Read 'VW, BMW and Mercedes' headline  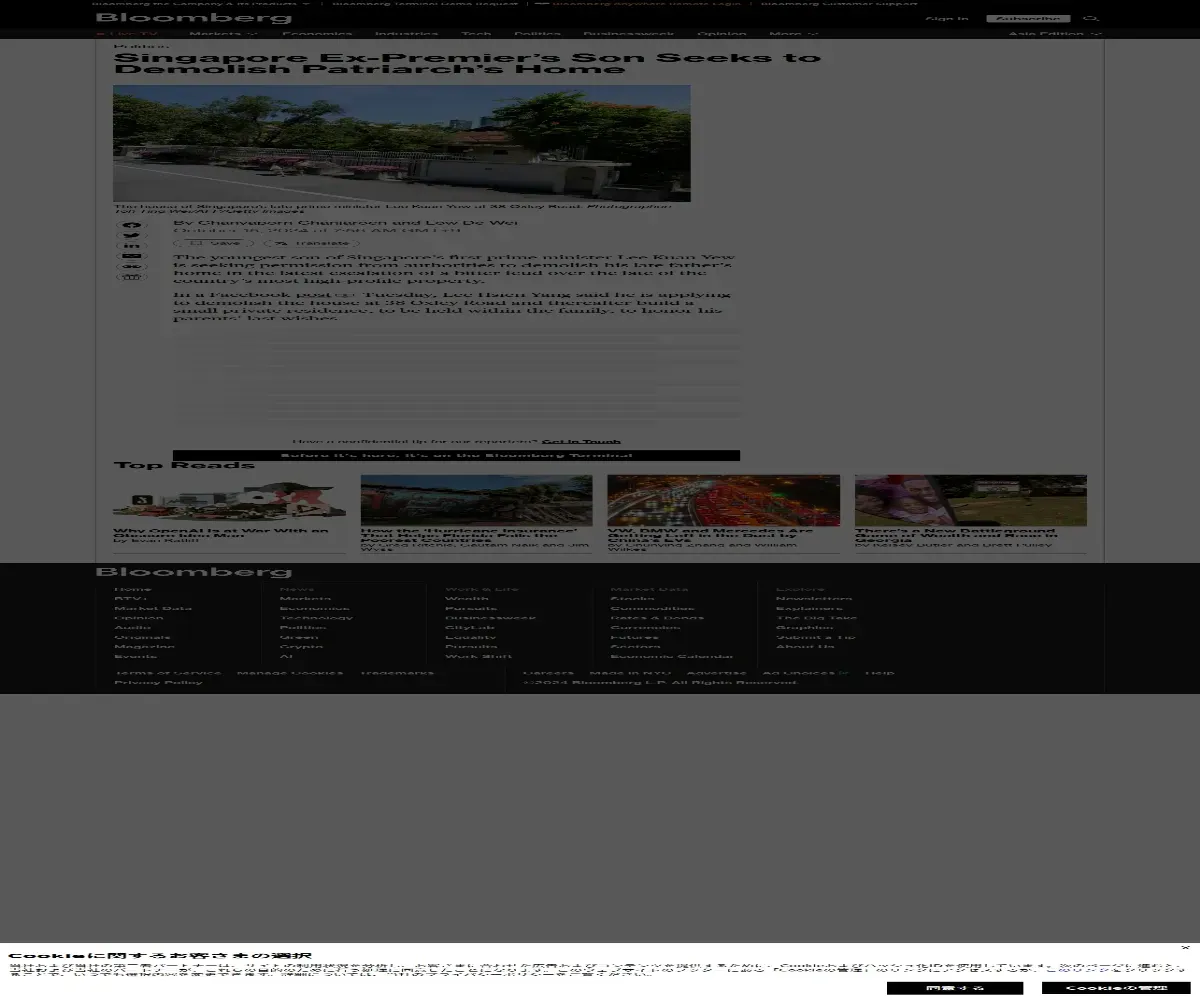point(710,535)
